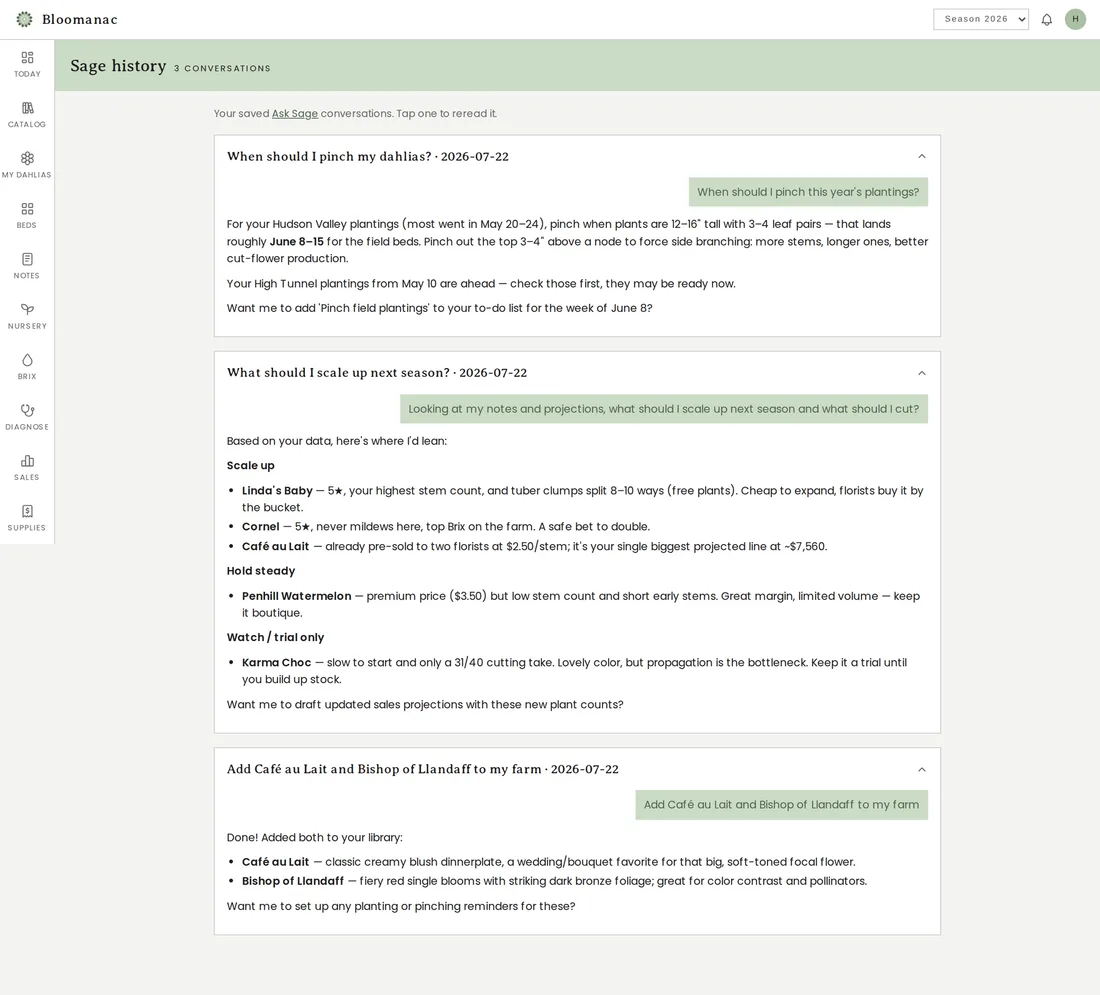Viewport: 1100px width, 995px height.
Task: Open the Brix droplet icon
Action: (x=27, y=360)
